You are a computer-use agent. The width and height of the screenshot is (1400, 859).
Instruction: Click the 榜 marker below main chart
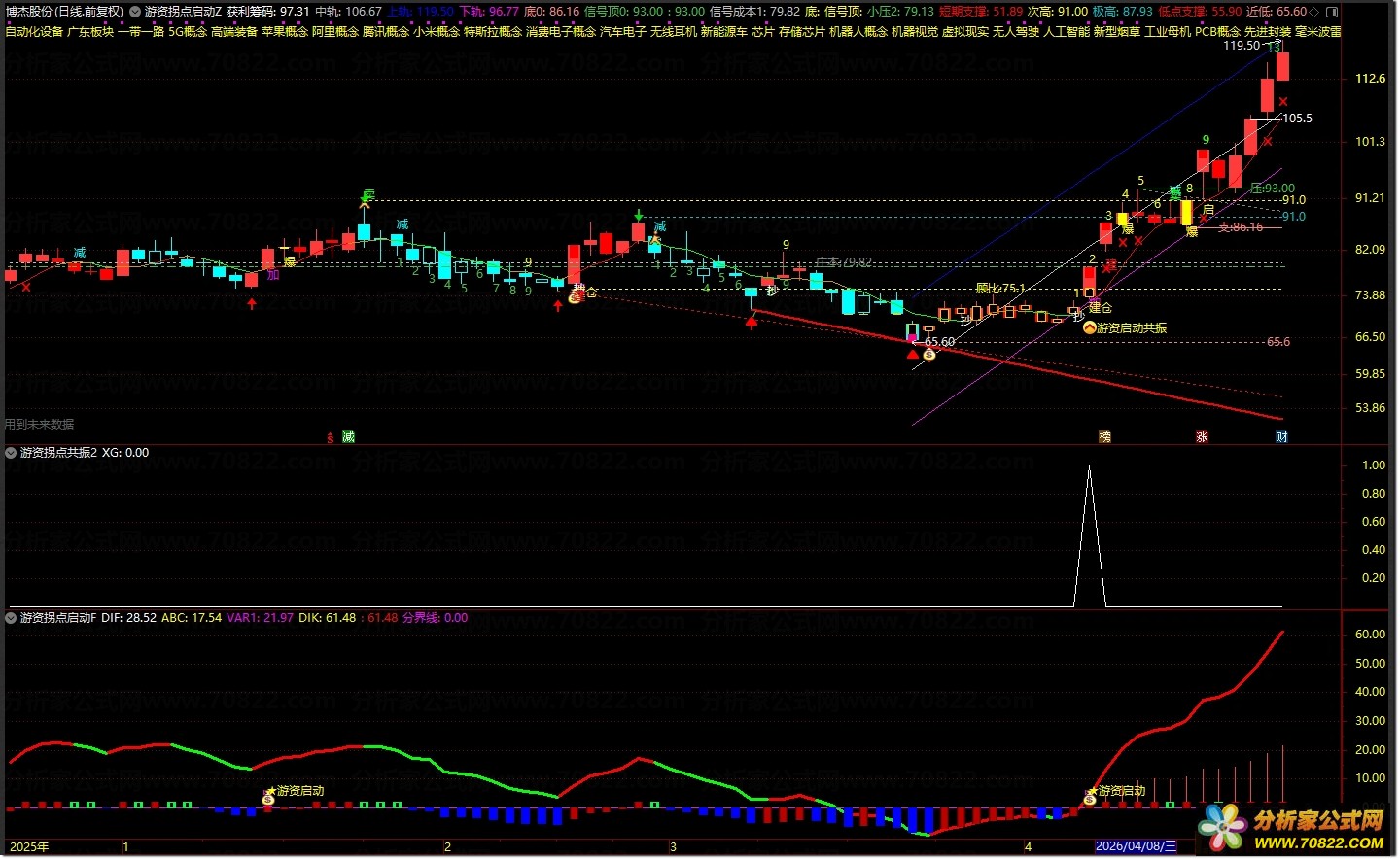[x=1104, y=437]
